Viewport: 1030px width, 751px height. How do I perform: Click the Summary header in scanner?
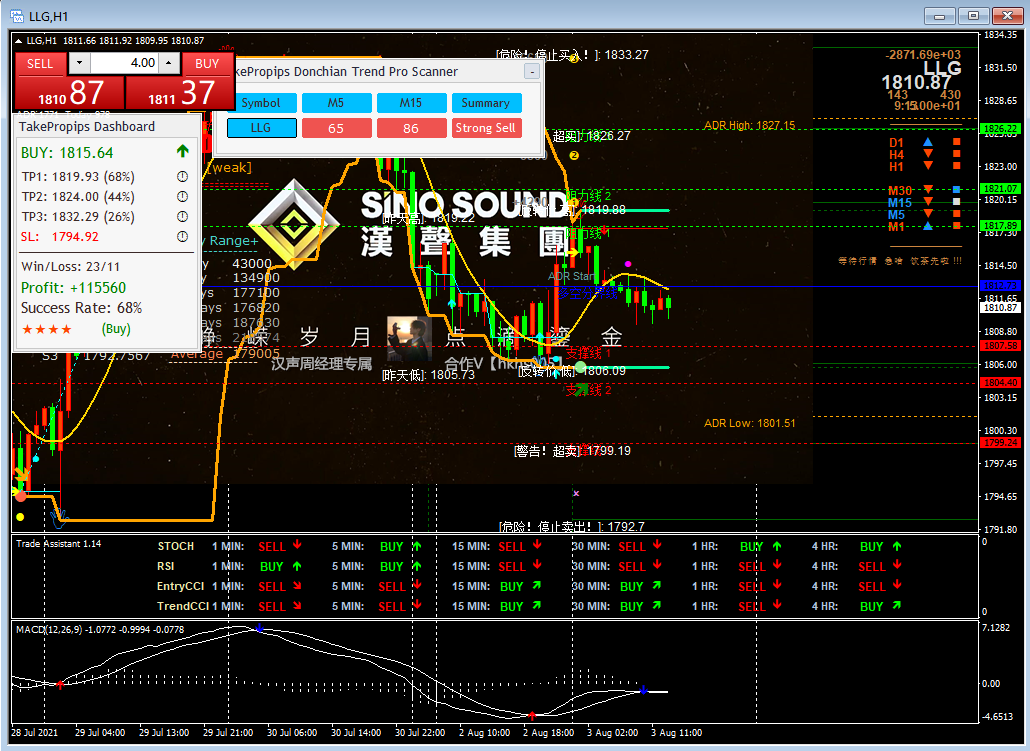(486, 103)
